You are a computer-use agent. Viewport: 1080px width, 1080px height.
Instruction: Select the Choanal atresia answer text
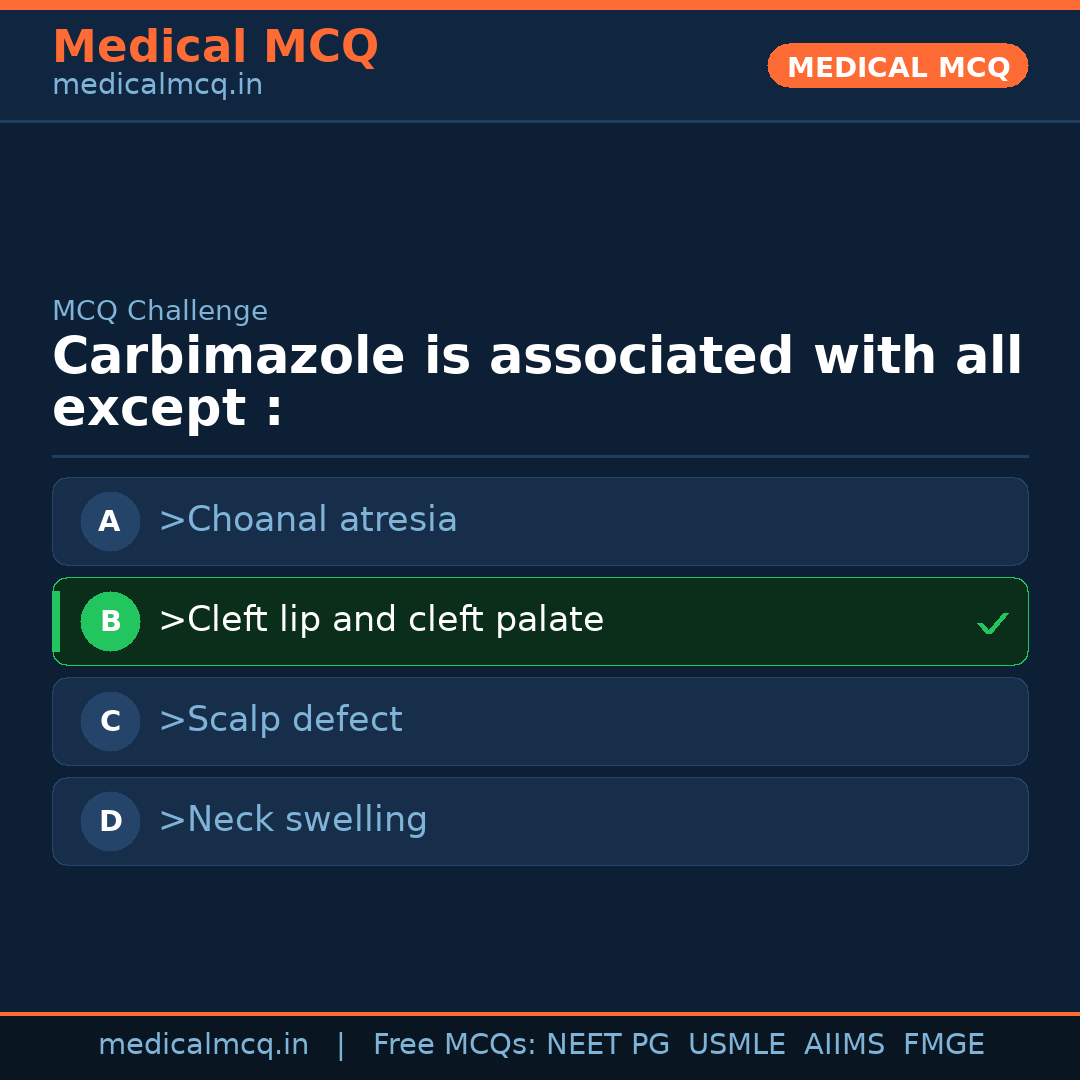click(308, 520)
